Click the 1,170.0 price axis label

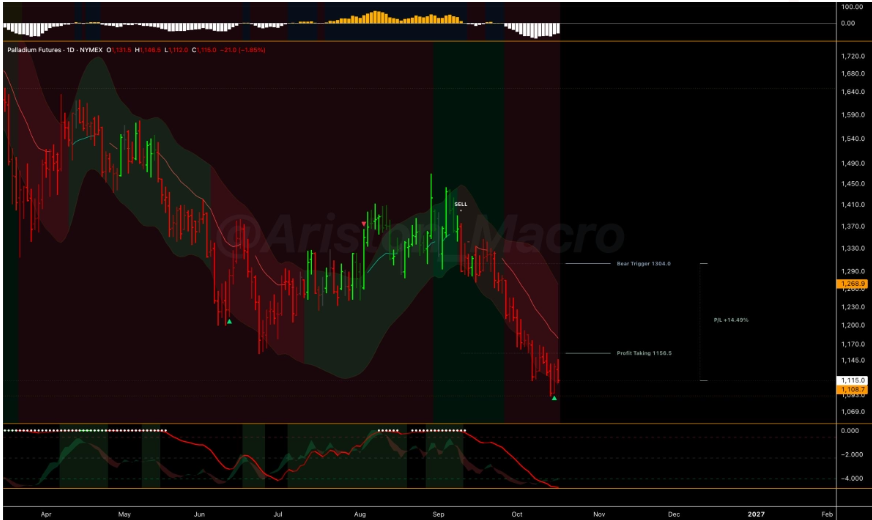click(x=853, y=344)
